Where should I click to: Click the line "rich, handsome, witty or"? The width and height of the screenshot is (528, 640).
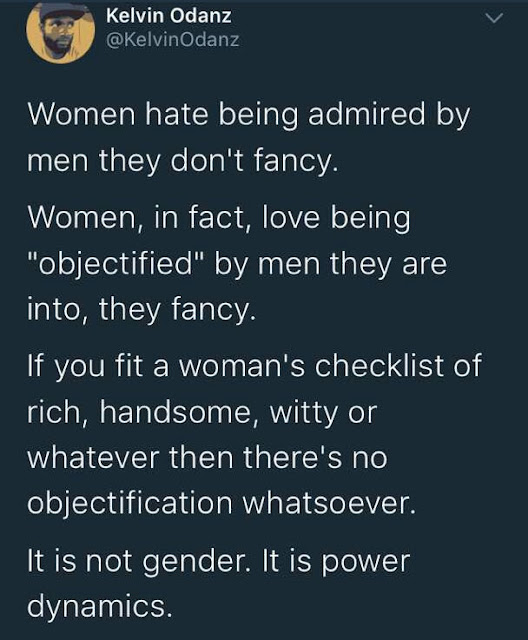tap(202, 412)
